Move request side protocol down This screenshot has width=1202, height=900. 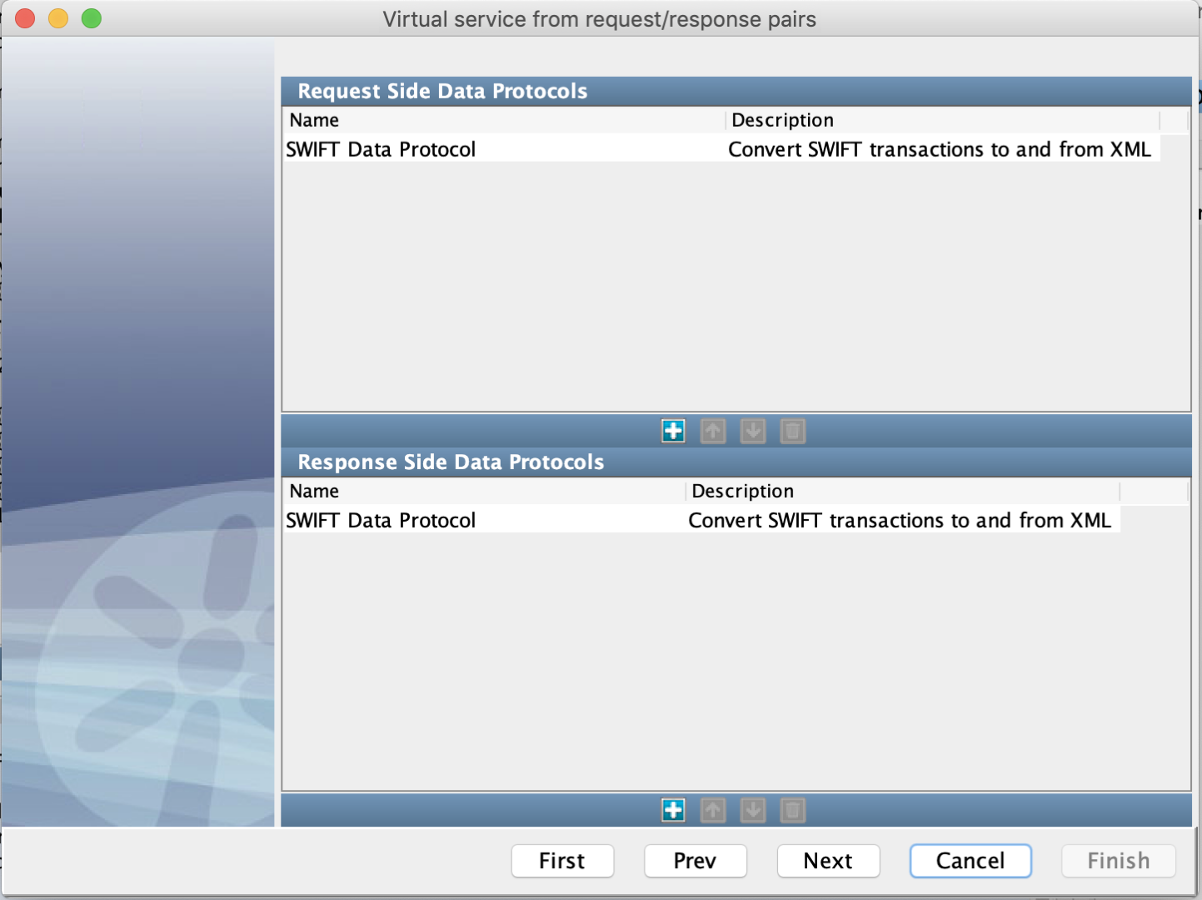coord(753,431)
